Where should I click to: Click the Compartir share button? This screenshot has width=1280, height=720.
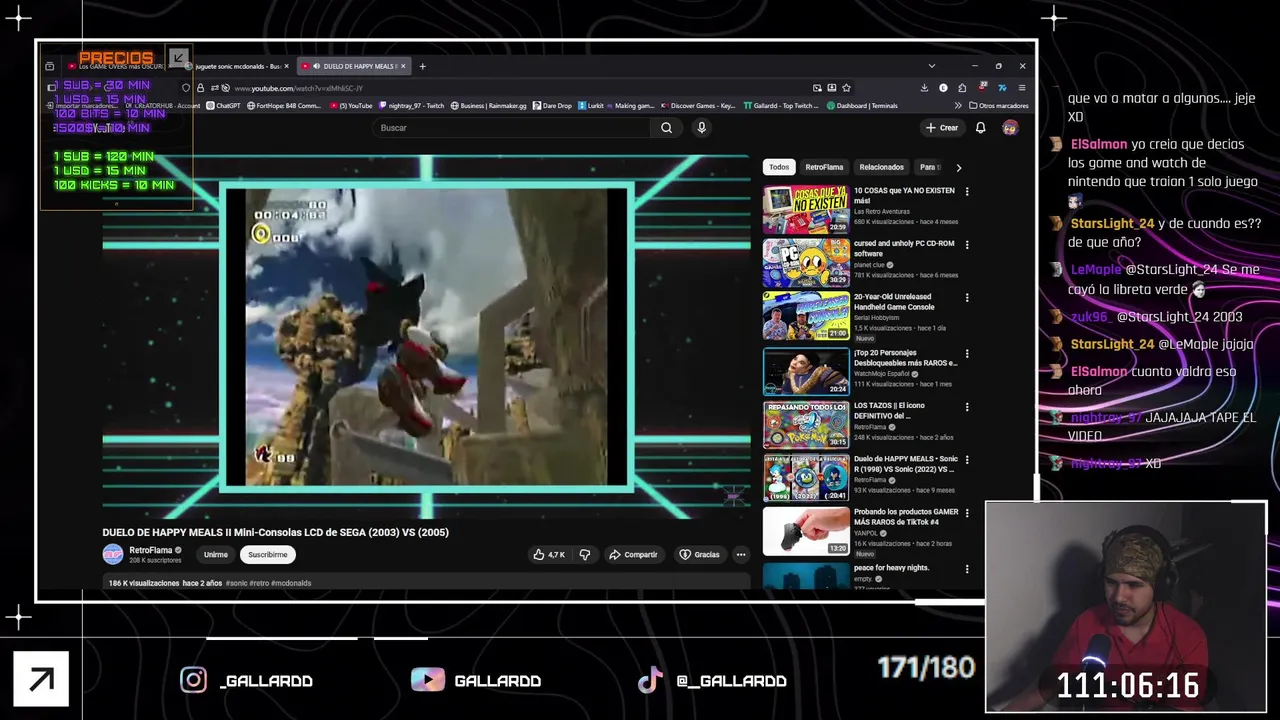(633, 554)
